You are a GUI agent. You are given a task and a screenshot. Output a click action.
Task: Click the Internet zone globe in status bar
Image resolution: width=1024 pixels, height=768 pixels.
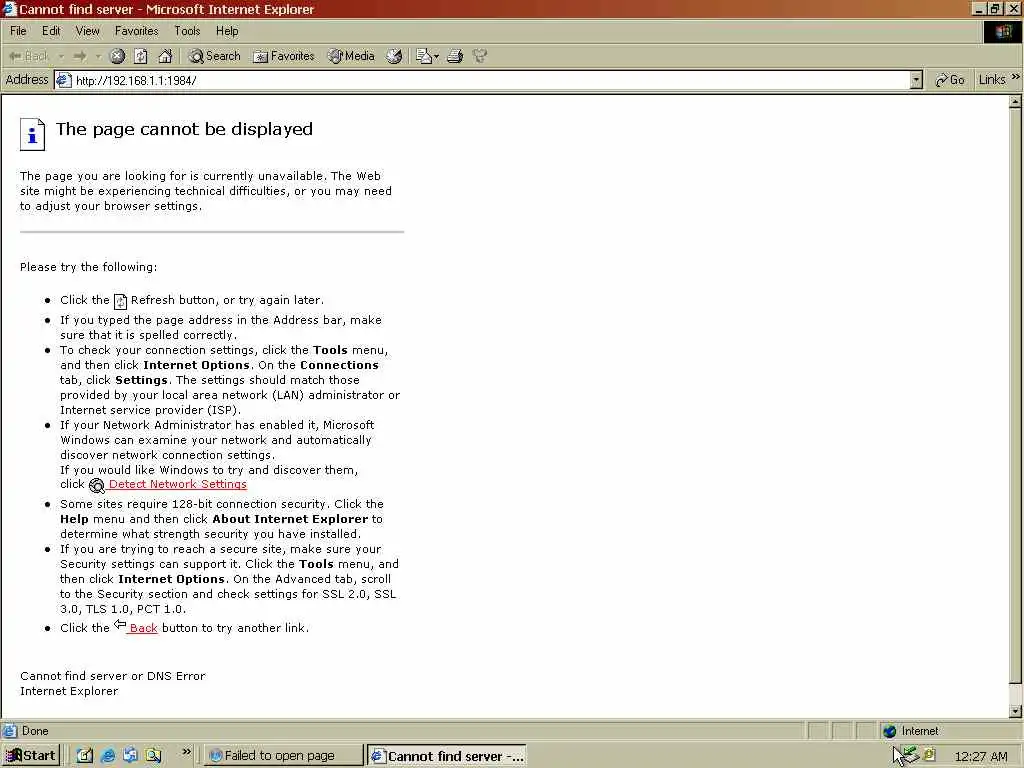pyautogui.click(x=889, y=731)
